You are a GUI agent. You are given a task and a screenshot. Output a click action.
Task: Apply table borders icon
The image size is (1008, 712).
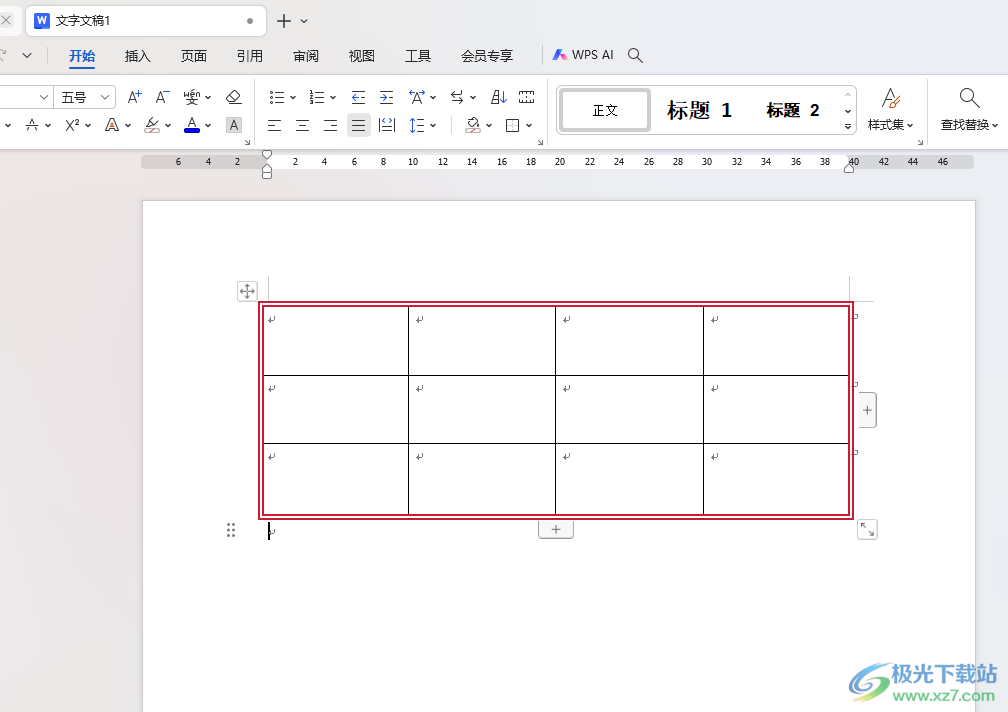pos(512,125)
